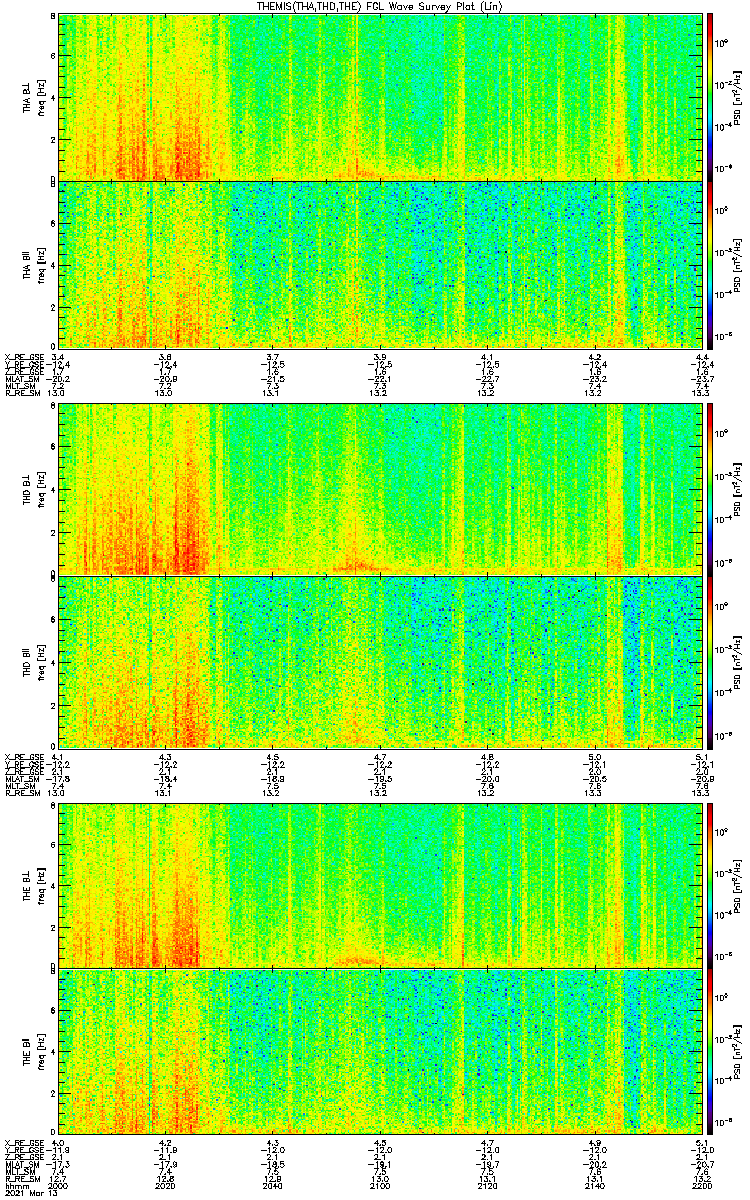Click the 2000 time tick label
This screenshot has height=1200, width=750.
point(59,1185)
